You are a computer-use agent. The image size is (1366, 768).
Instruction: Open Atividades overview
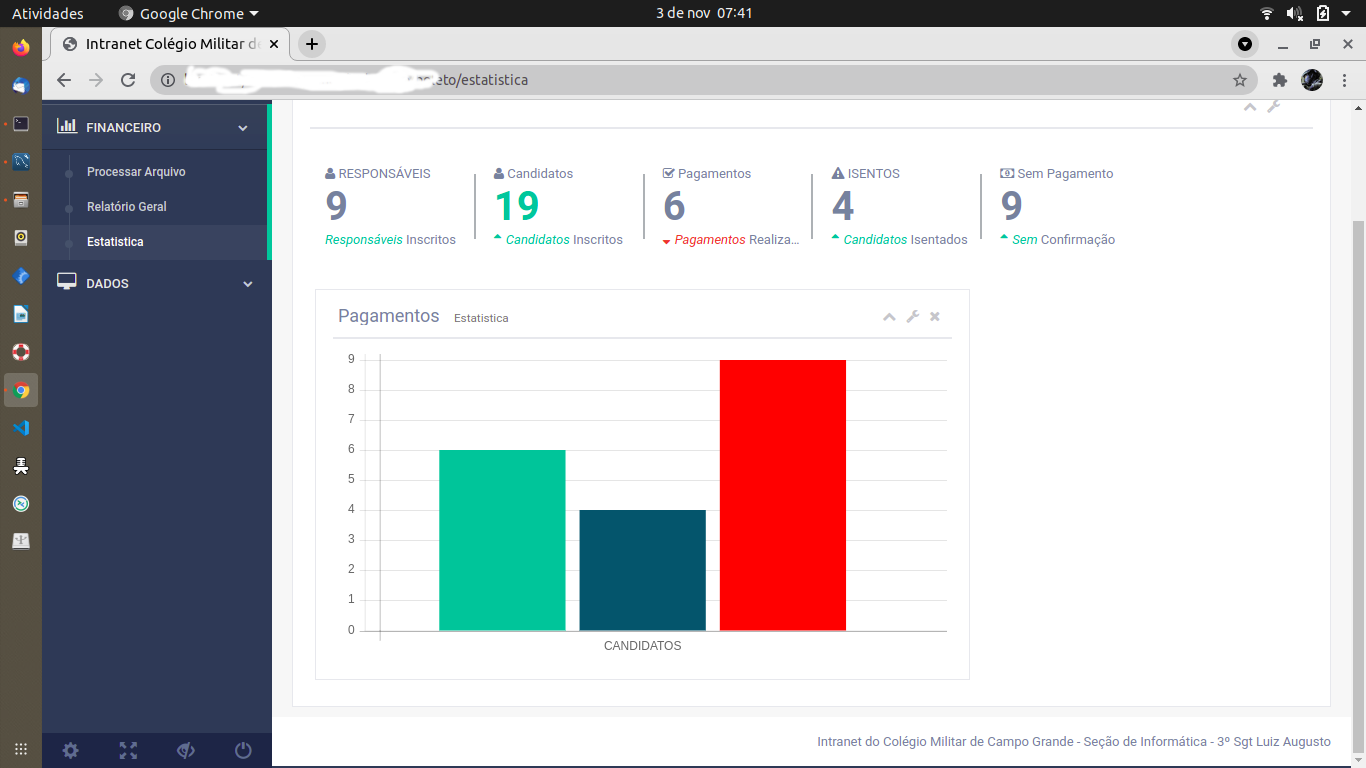48,14
